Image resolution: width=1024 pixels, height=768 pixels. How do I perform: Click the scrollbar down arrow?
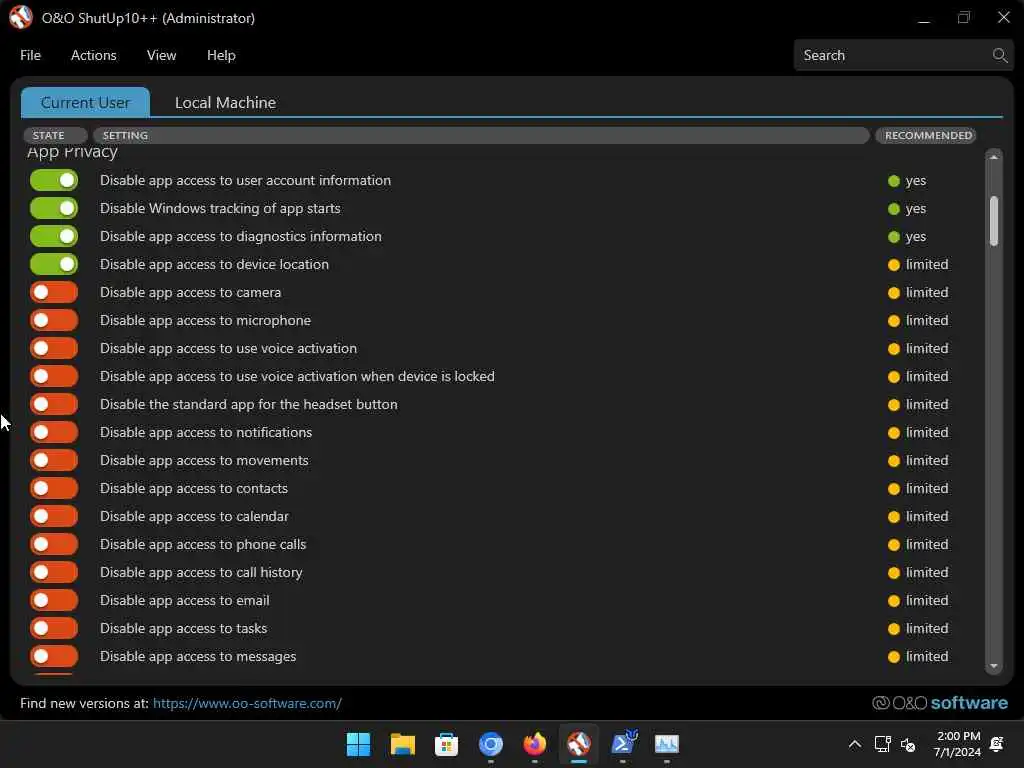click(994, 666)
